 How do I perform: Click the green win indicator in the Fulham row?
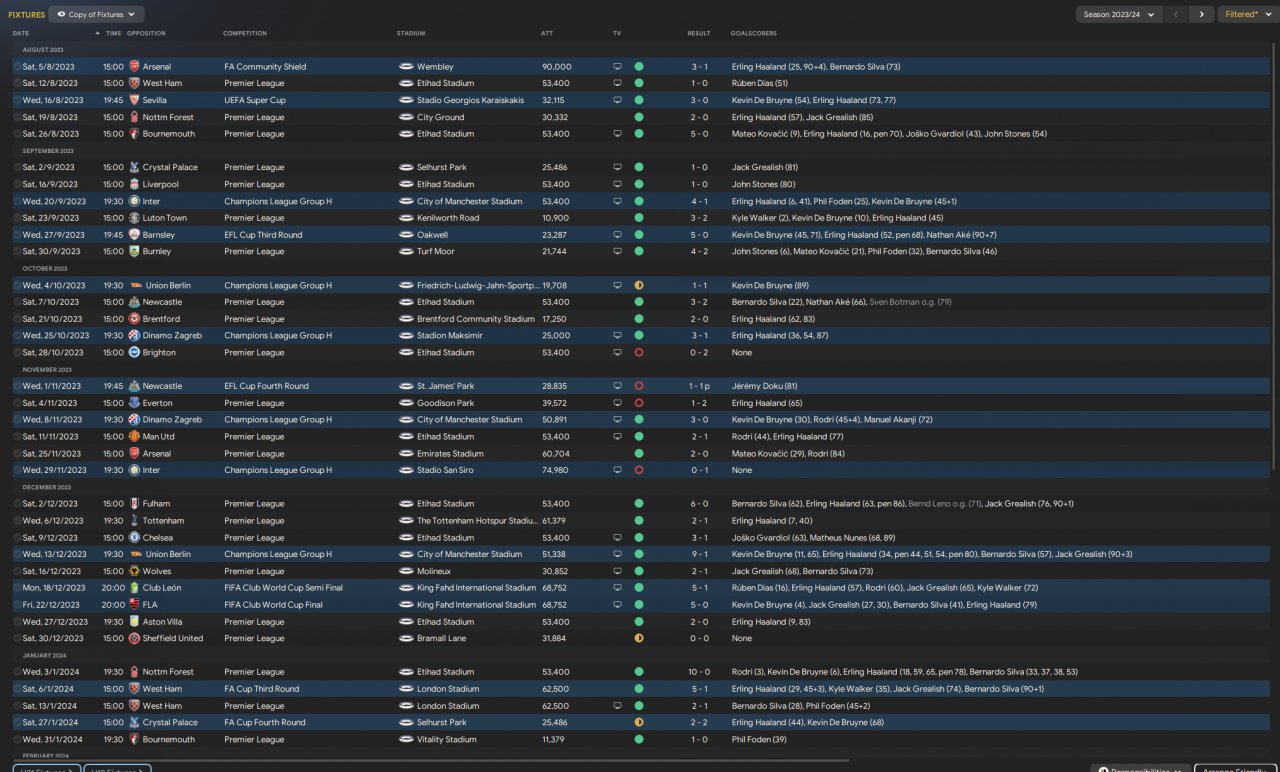[639, 504]
